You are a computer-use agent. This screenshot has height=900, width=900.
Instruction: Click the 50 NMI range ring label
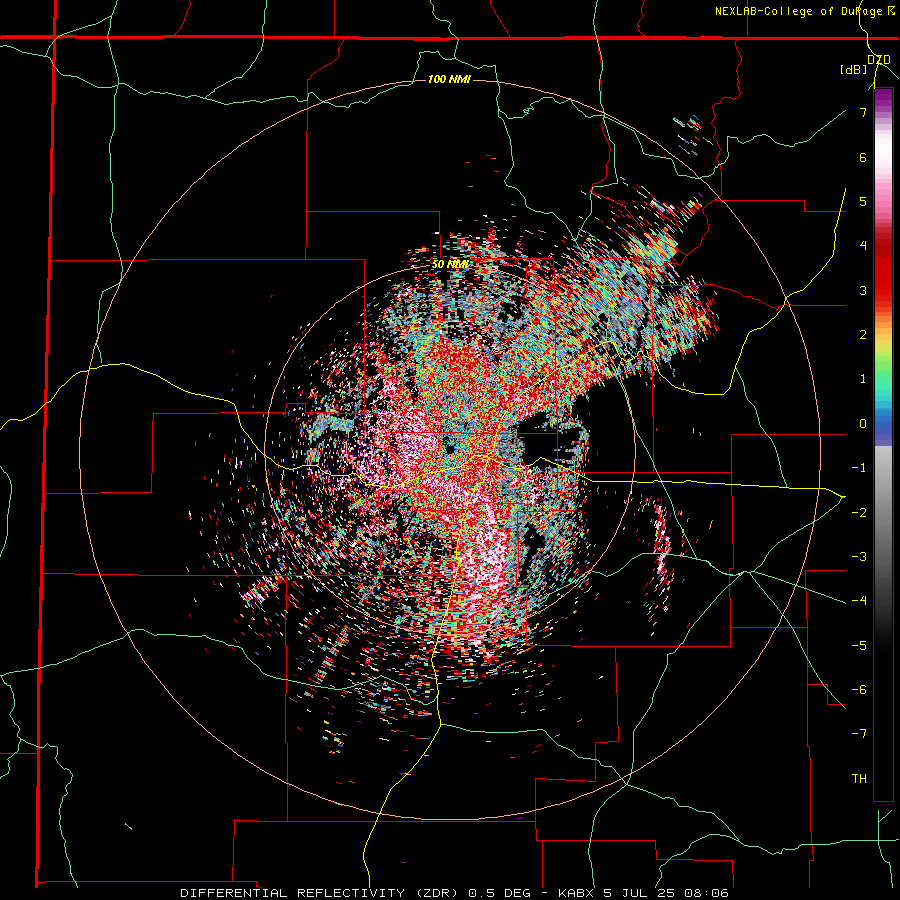(450, 265)
